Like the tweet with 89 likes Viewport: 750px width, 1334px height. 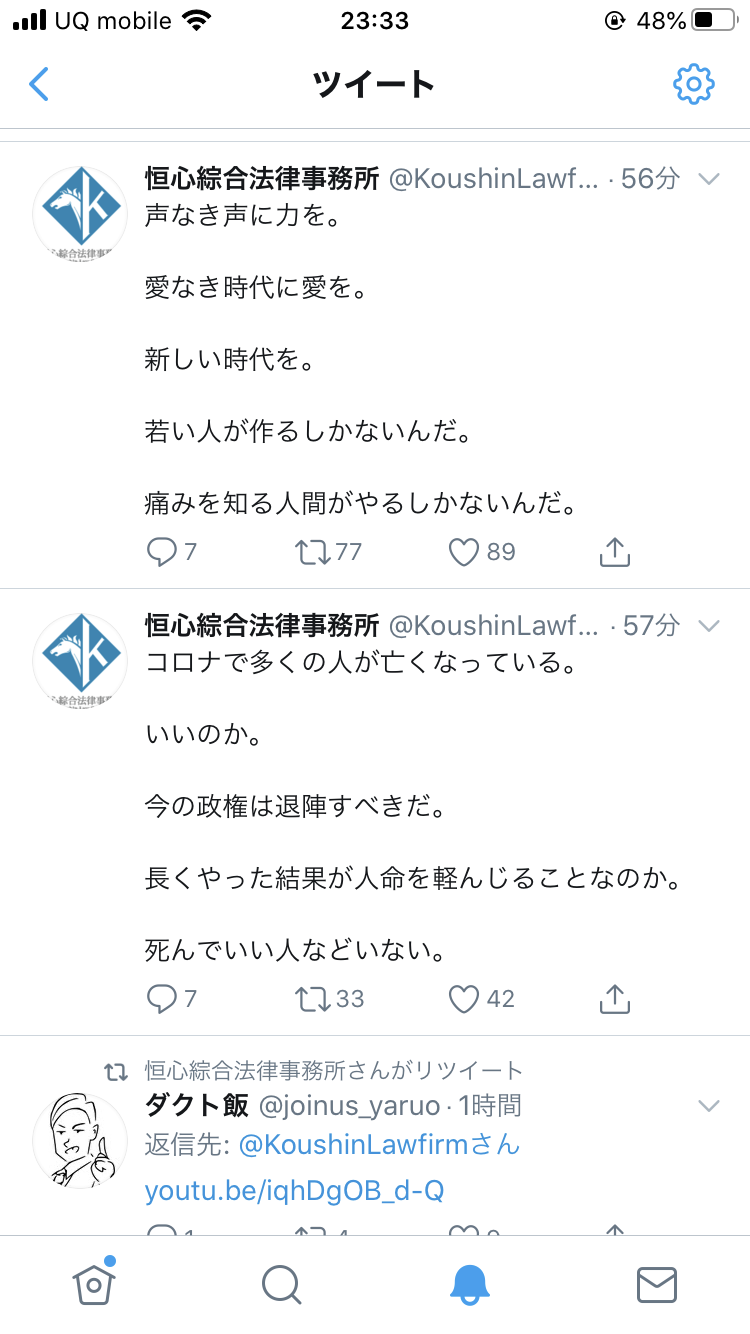[463, 552]
